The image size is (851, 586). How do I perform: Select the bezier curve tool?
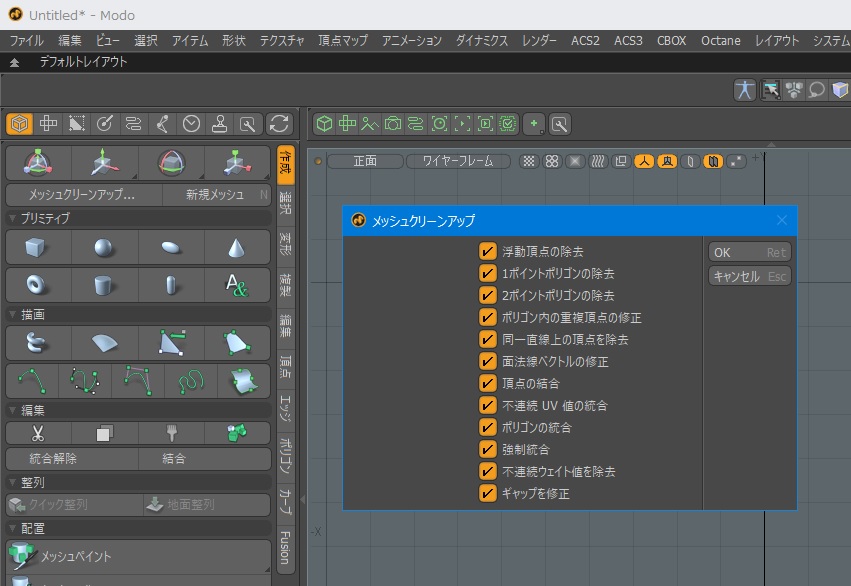(85, 381)
